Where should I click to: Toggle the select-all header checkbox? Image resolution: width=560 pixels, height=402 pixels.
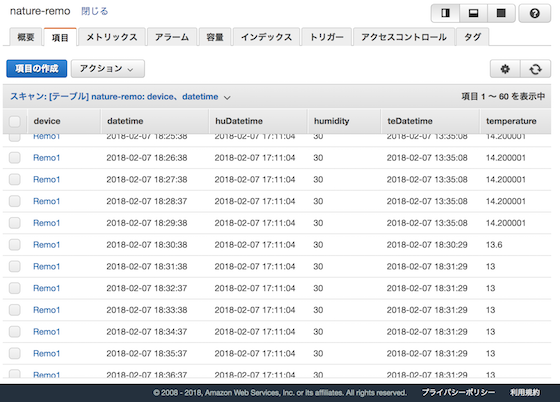click(x=15, y=121)
